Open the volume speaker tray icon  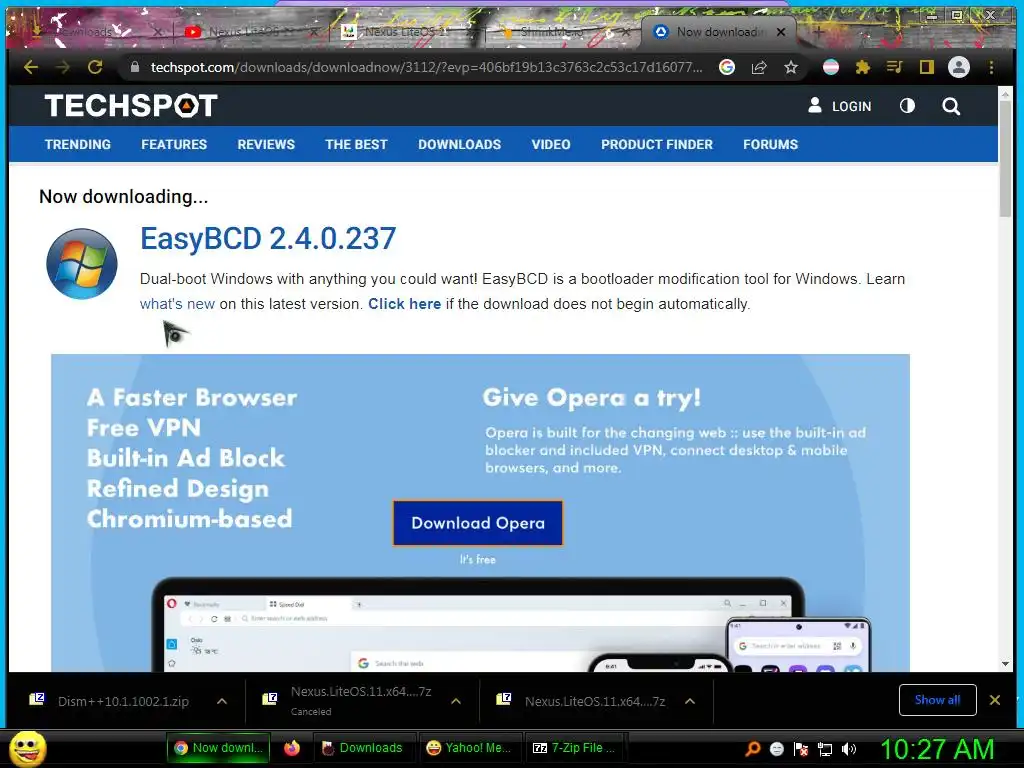coord(849,749)
